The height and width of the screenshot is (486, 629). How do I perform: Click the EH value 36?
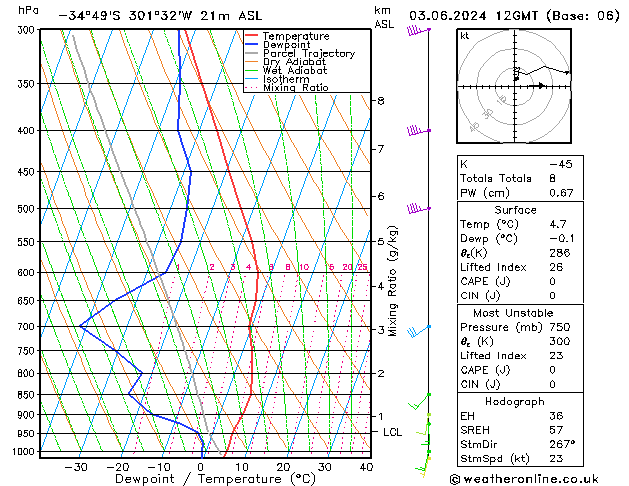556,416
